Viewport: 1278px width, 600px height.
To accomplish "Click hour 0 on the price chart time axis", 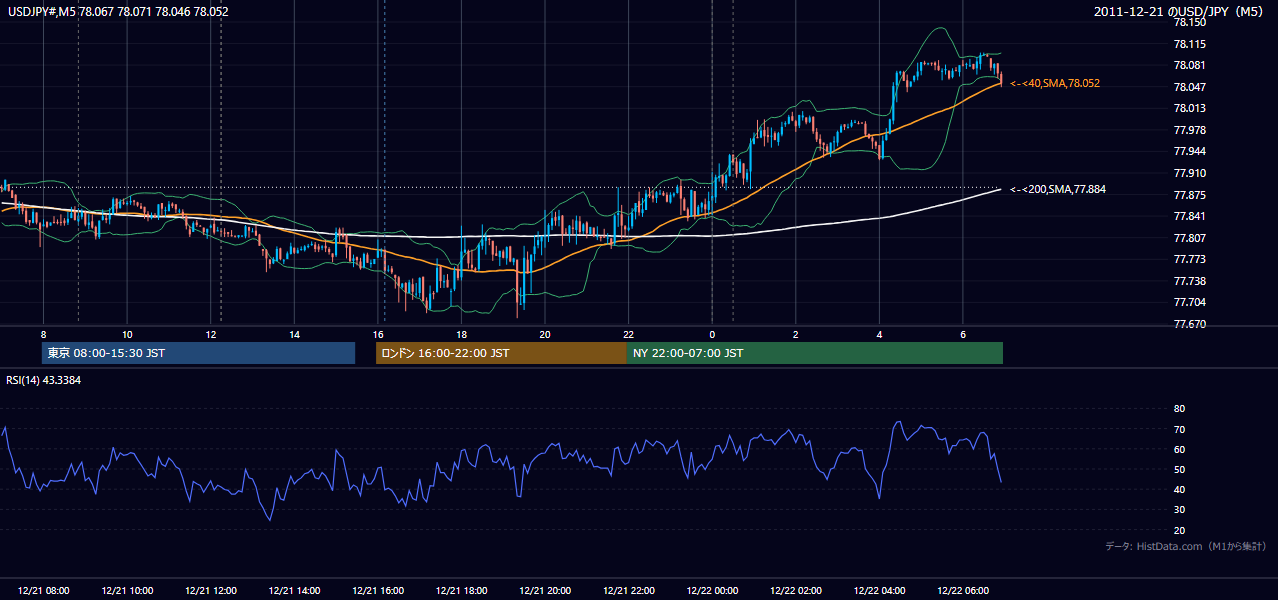I will [x=712, y=334].
